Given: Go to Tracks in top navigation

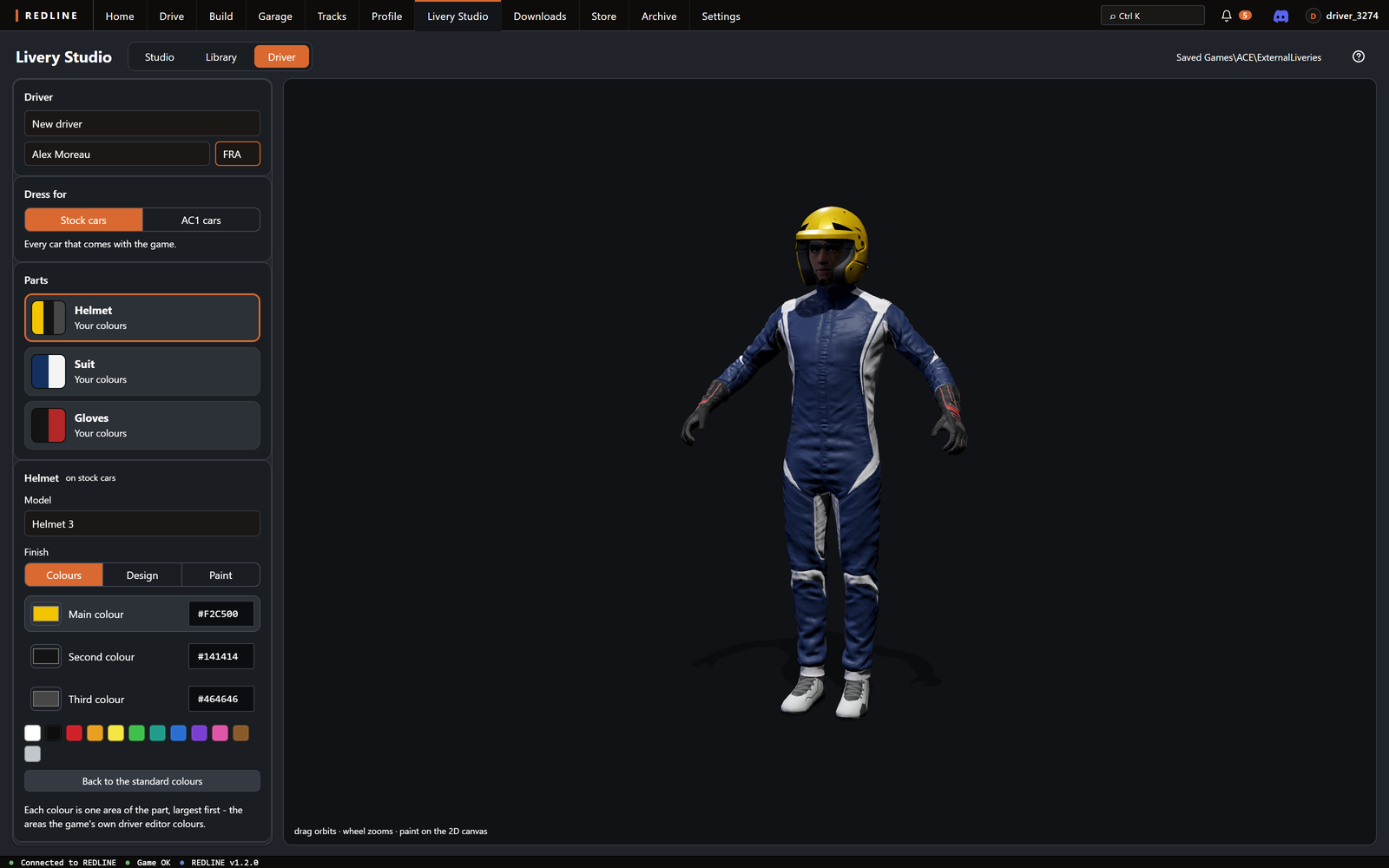Looking at the screenshot, I should pyautogui.click(x=332, y=16).
